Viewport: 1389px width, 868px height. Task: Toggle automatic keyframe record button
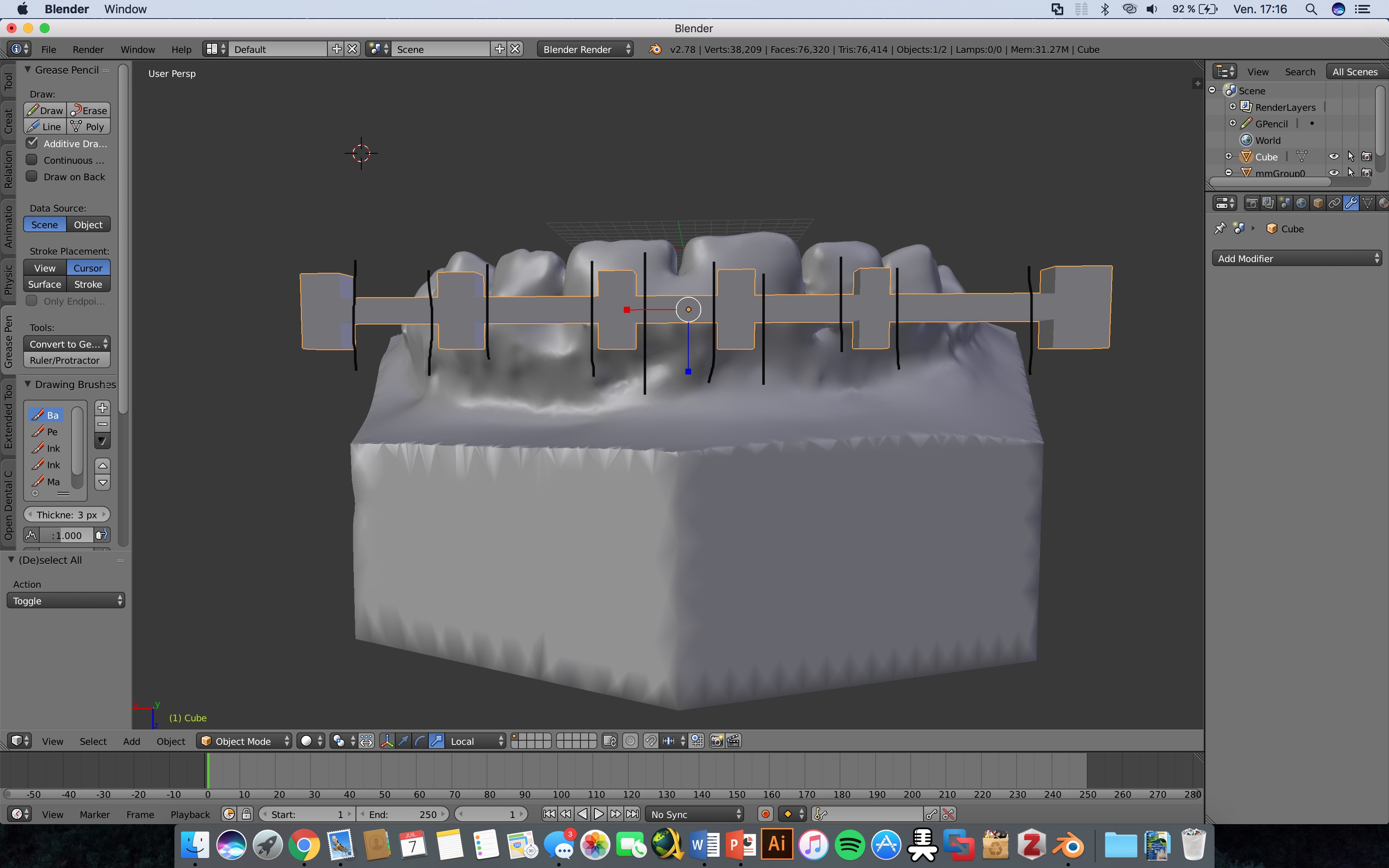pyautogui.click(x=765, y=814)
